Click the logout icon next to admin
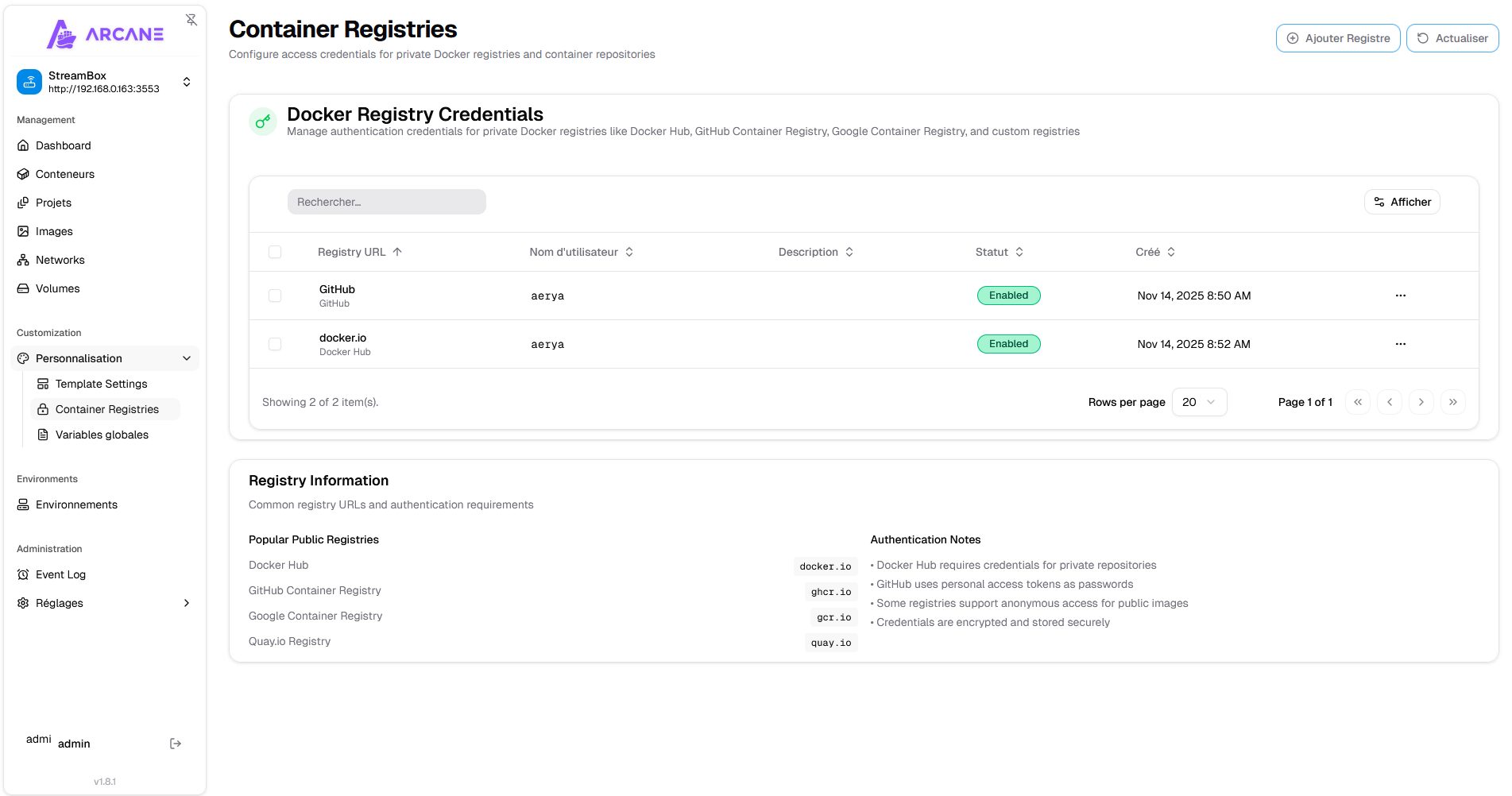1512x796 pixels. 176,744
